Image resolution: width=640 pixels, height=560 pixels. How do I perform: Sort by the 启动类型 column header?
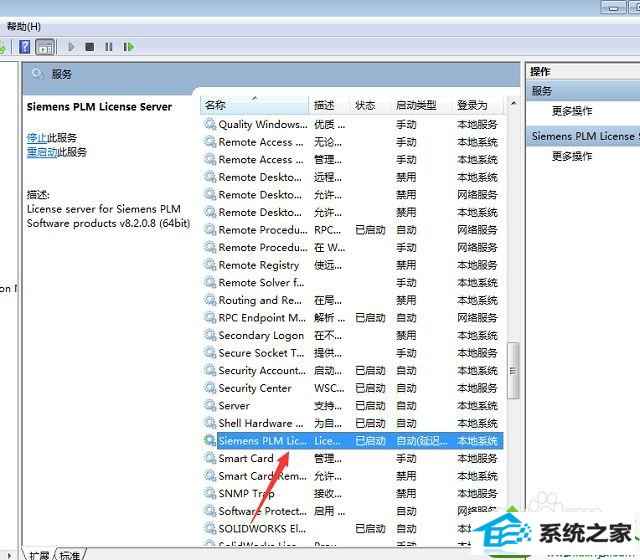point(421,105)
